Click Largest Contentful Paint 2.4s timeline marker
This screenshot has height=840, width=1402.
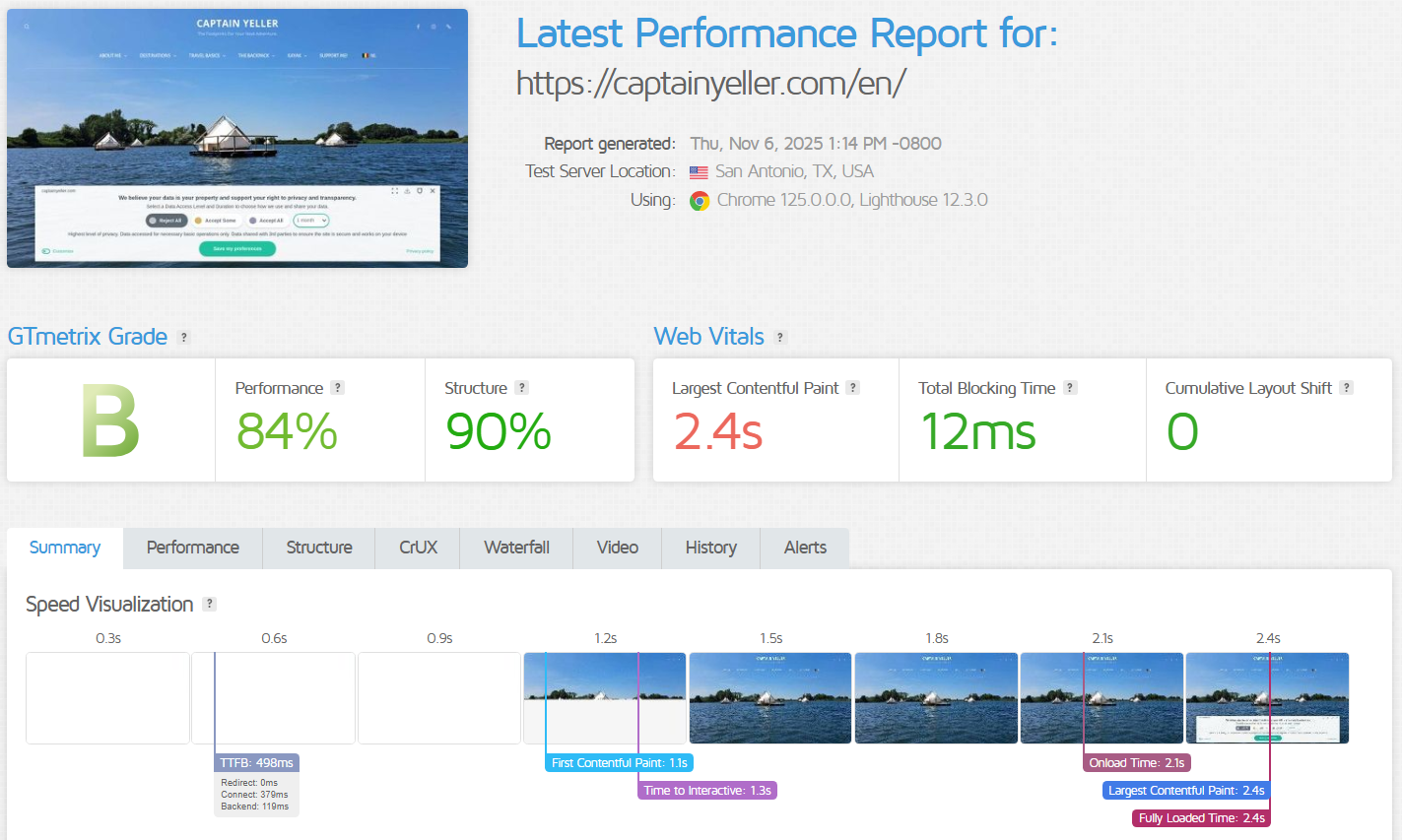click(1186, 791)
